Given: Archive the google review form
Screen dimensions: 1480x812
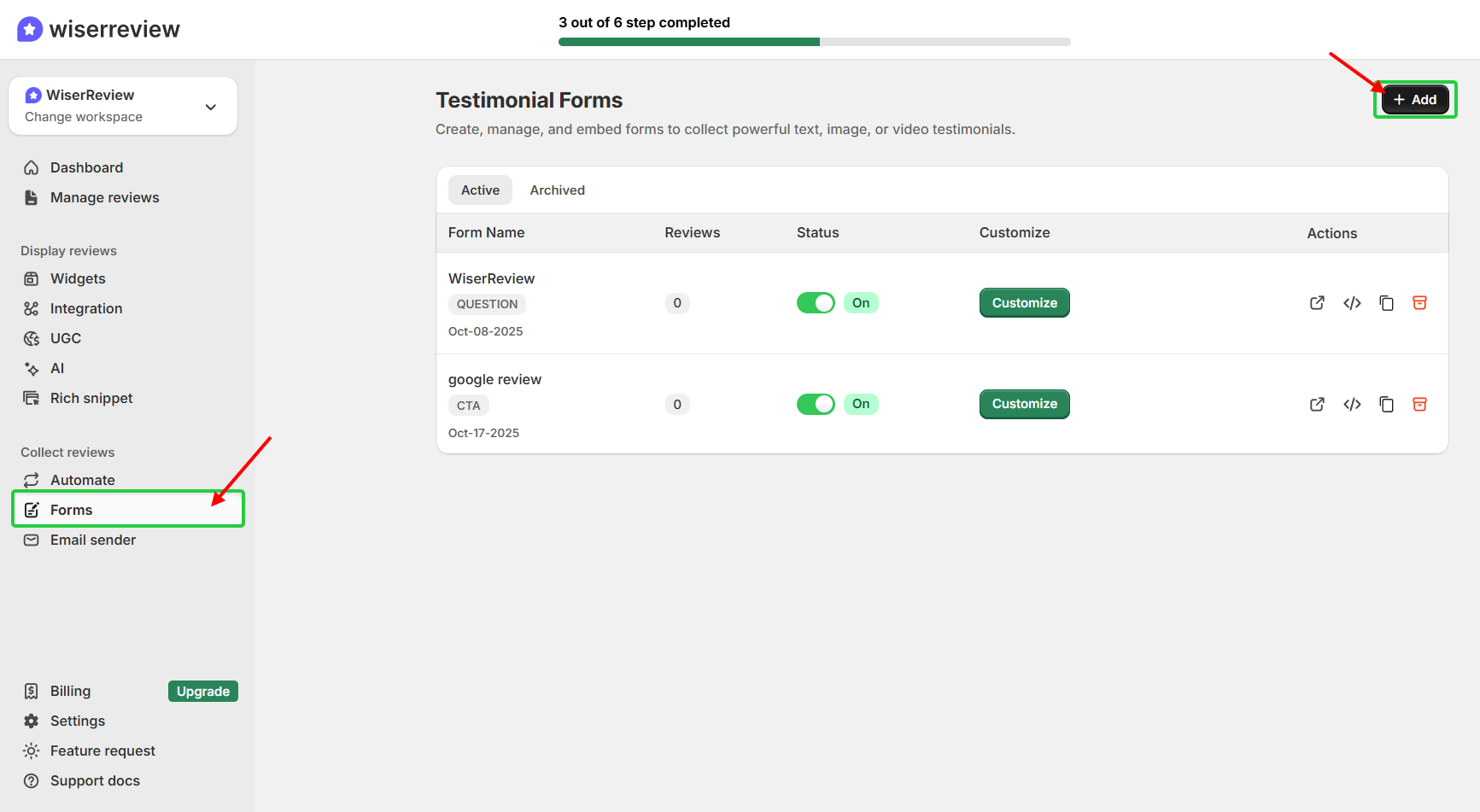Looking at the screenshot, I should coord(1419,405).
